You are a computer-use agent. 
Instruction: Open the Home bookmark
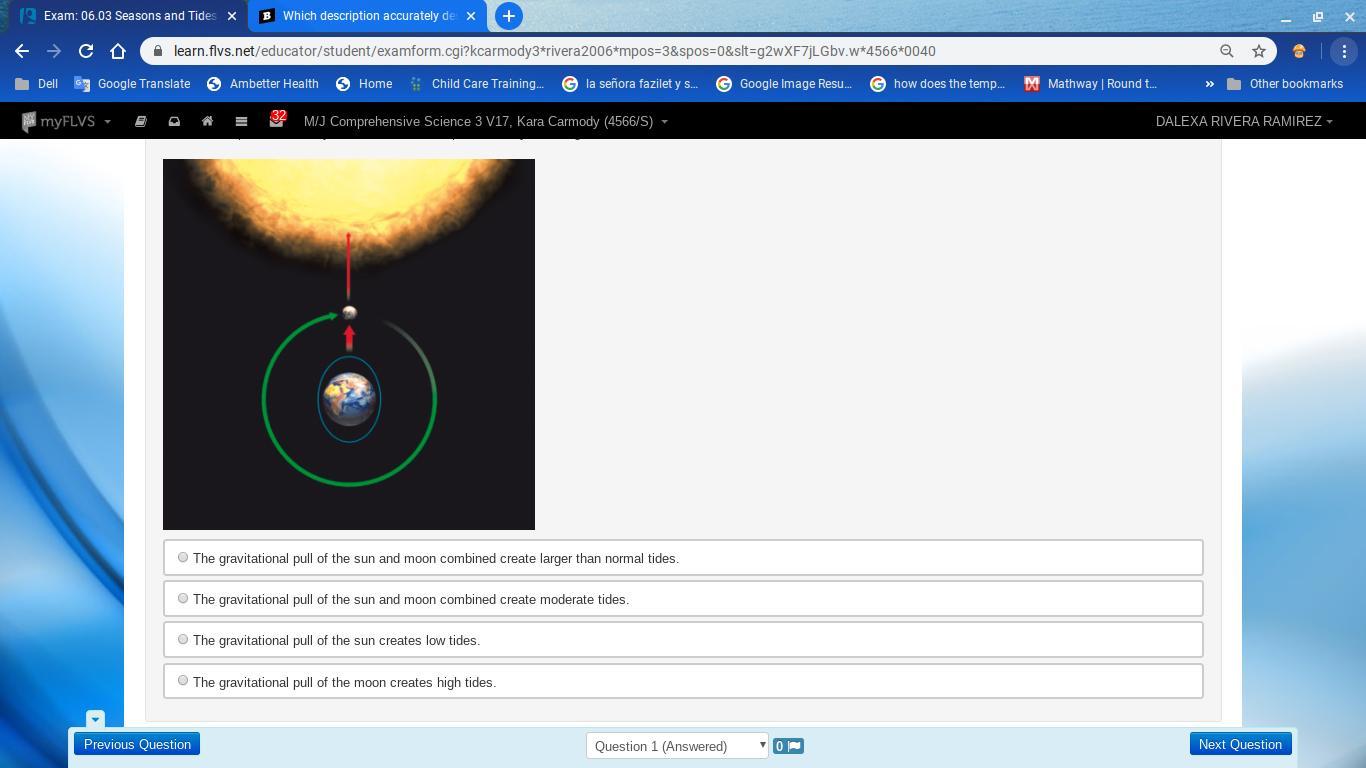point(364,84)
